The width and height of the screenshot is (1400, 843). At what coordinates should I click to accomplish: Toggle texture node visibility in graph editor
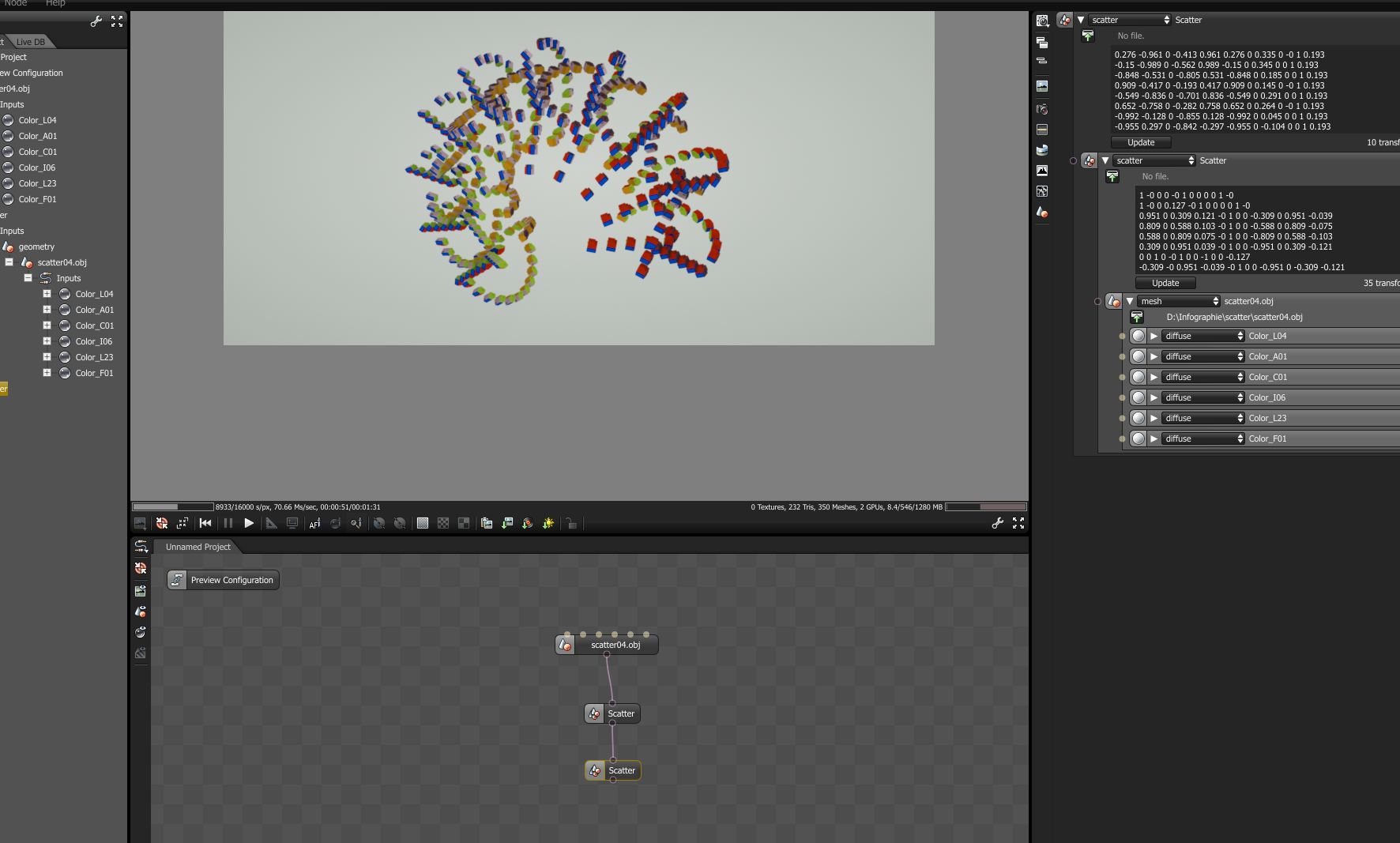point(141,653)
